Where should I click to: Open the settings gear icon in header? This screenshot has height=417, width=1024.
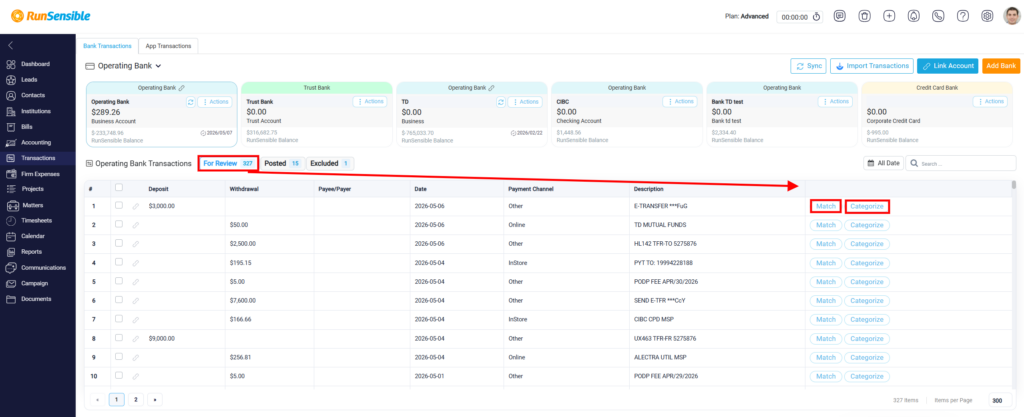[987, 16]
